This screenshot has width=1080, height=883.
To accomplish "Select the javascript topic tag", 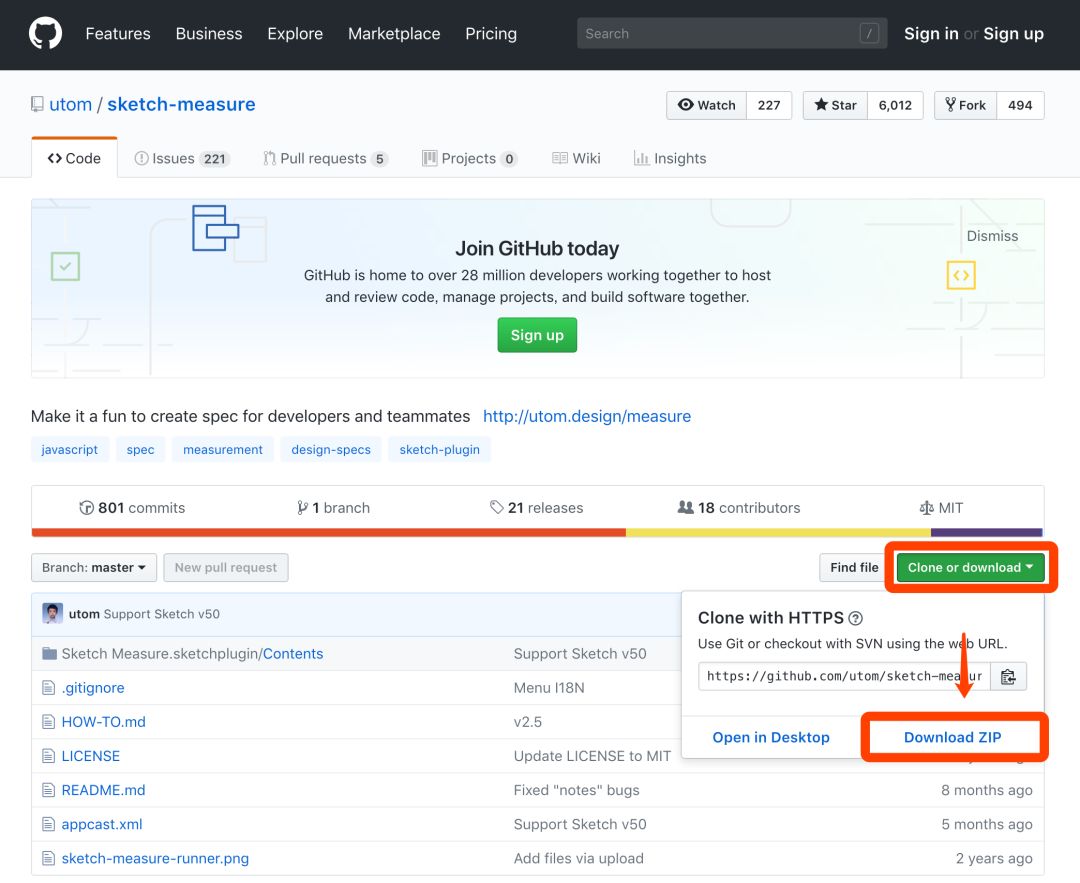I will coord(70,449).
